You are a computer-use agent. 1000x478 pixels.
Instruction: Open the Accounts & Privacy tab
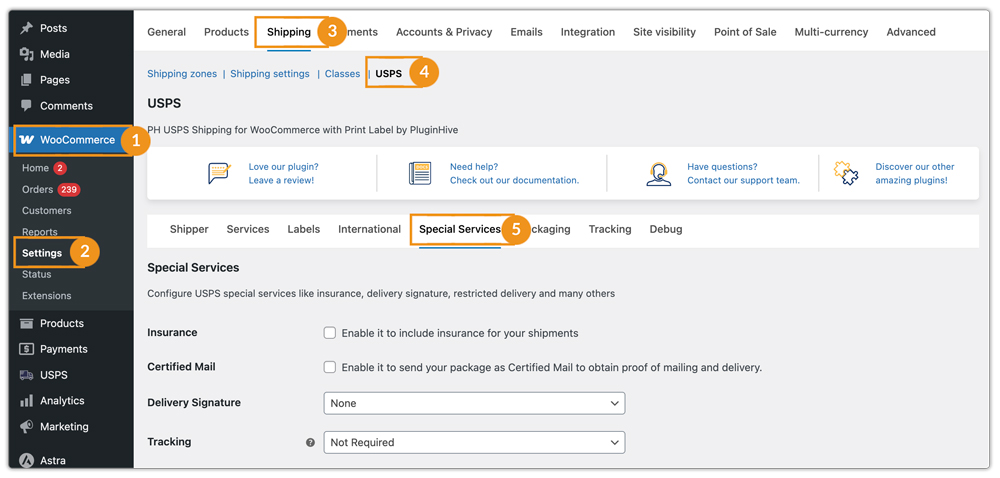[x=444, y=32]
